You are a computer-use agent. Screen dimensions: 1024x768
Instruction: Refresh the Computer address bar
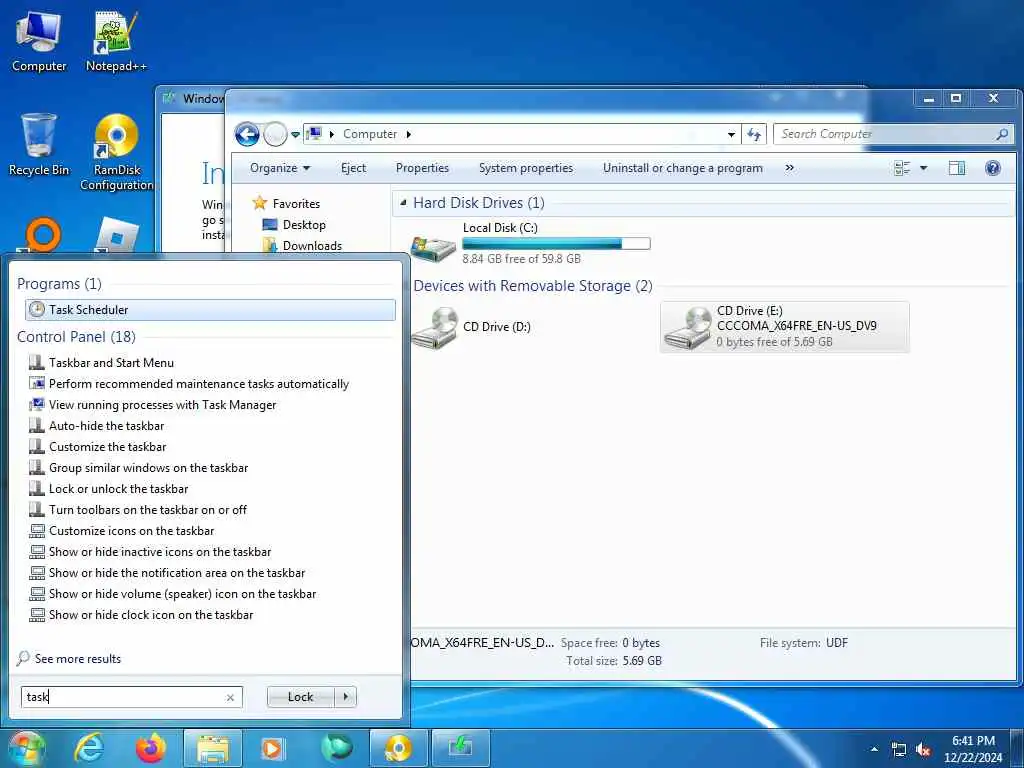(754, 135)
